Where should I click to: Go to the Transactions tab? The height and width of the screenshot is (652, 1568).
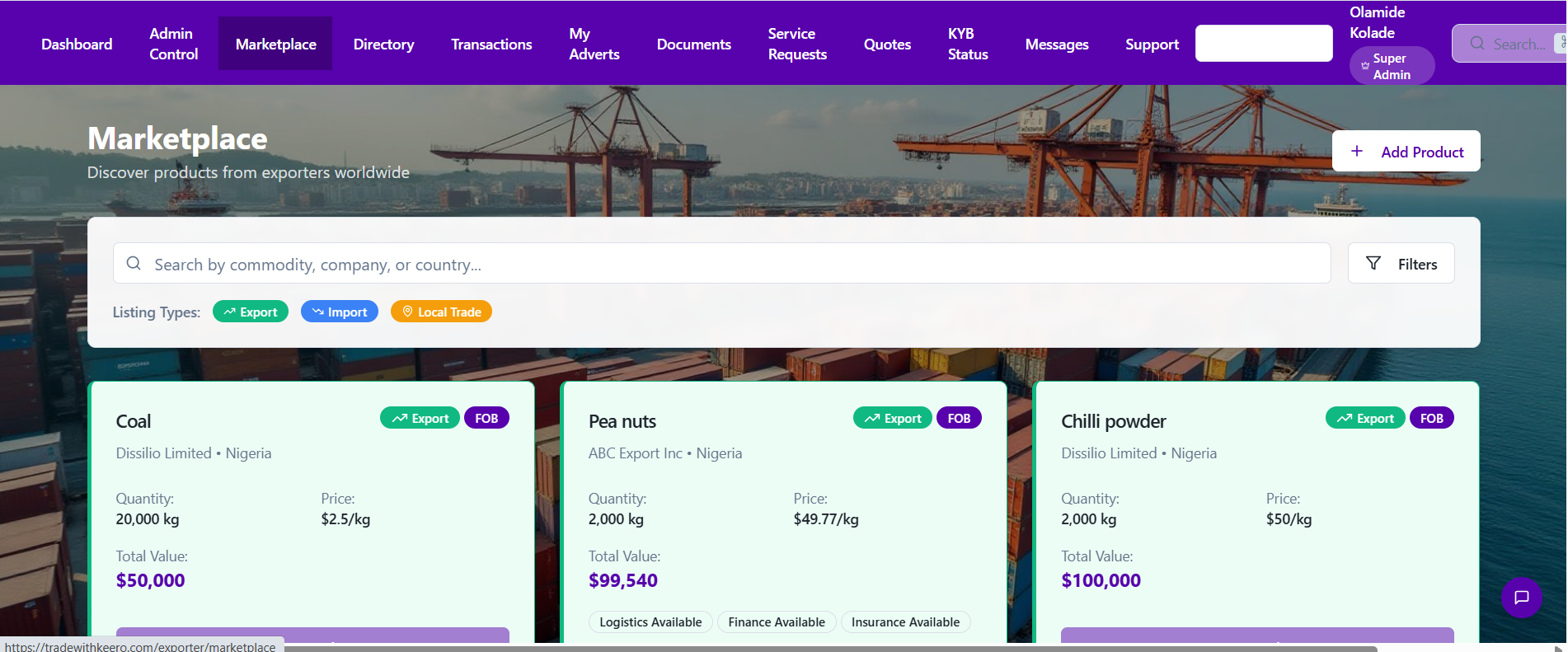[491, 45]
